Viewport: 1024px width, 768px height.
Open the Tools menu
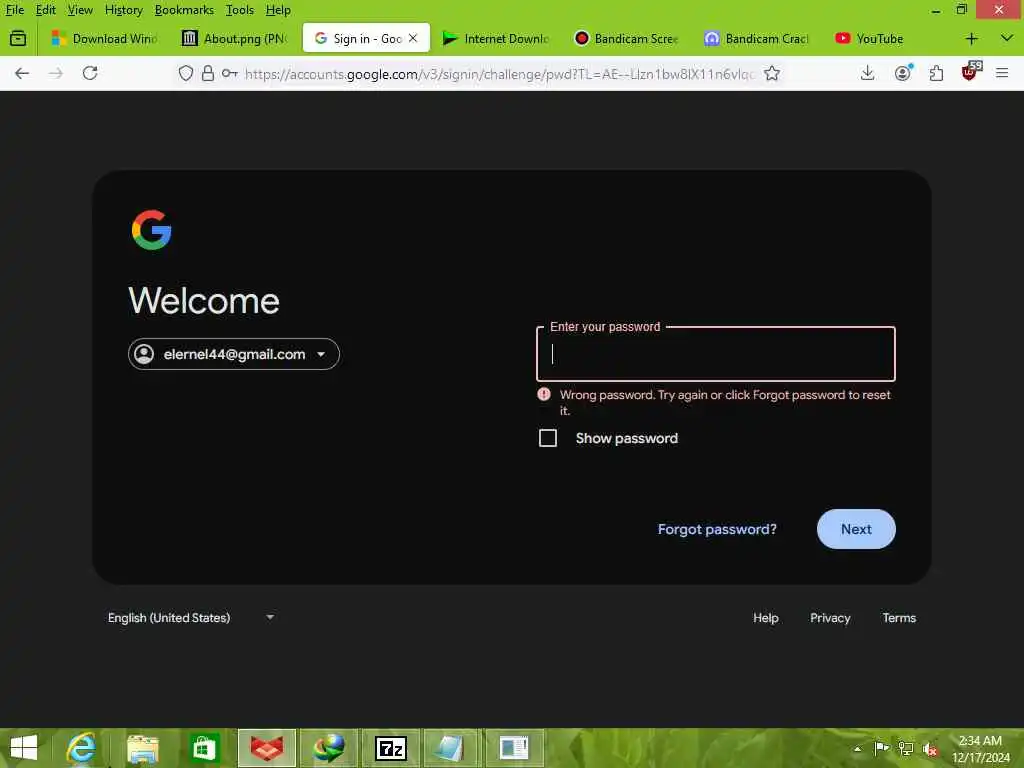point(240,10)
